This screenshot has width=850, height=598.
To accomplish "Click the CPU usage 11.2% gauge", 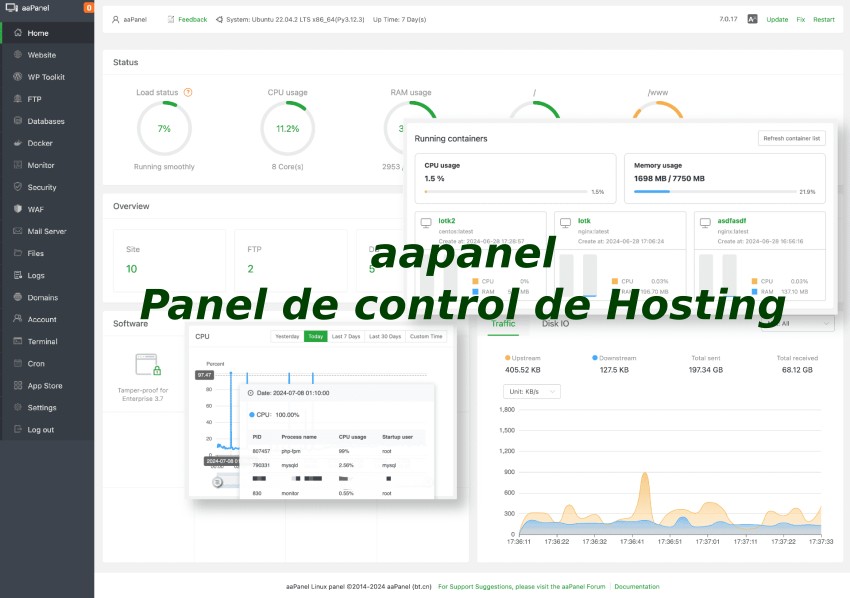I will coord(288,128).
